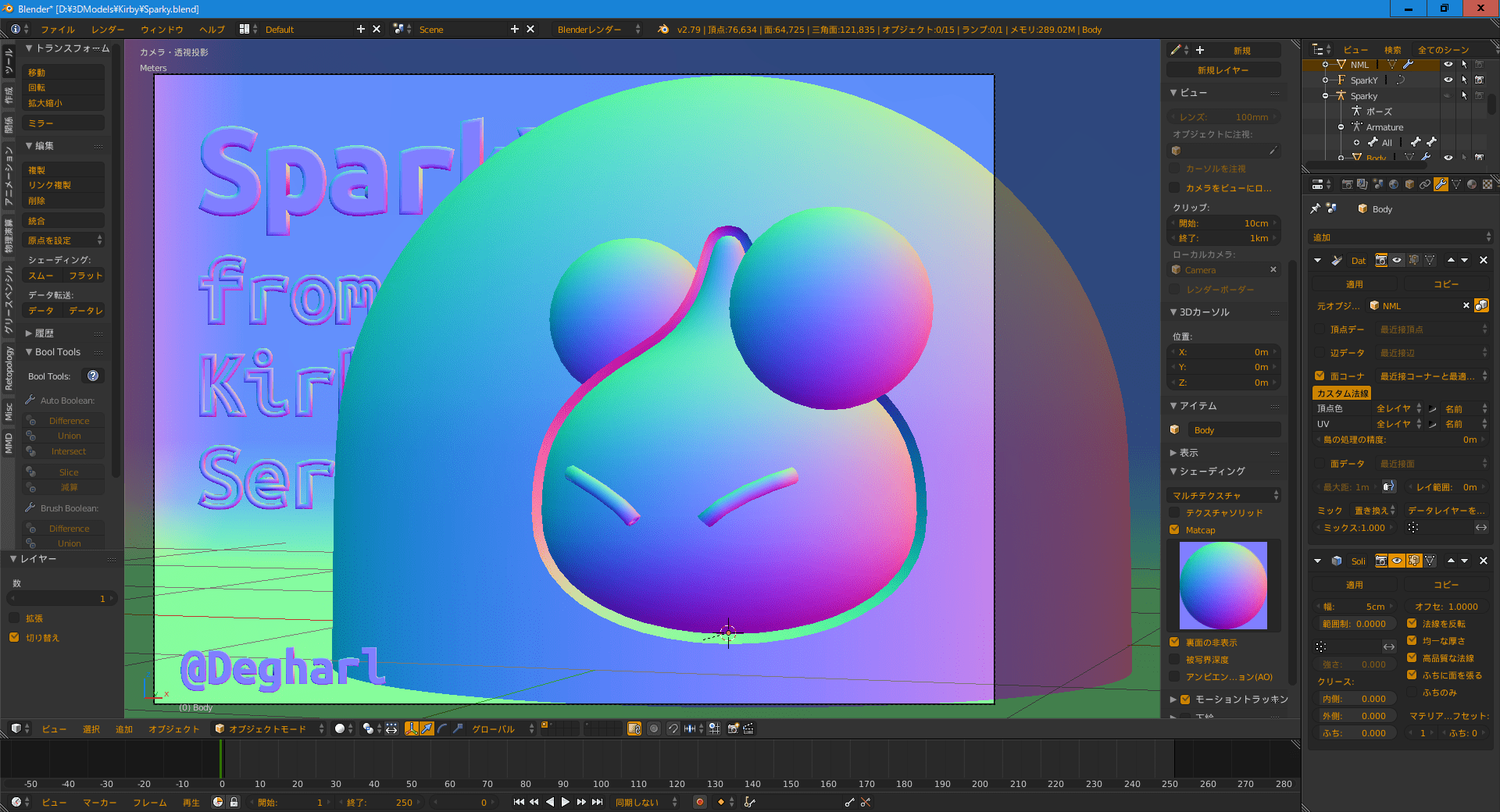Jump to the first frame
Screen dimensions: 1500x812
pos(519,802)
